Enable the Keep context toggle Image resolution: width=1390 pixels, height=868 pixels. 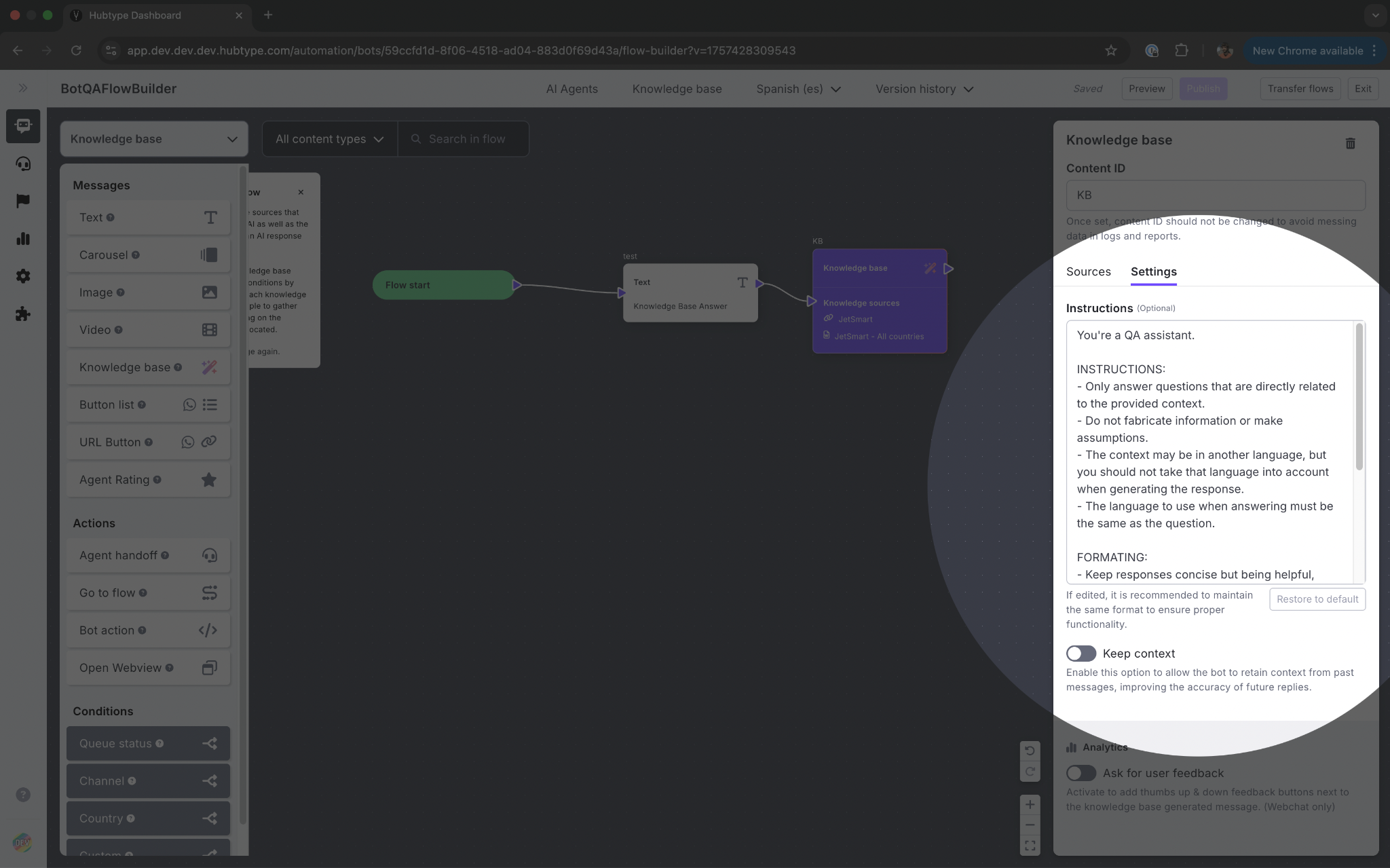pos(1081,654)
